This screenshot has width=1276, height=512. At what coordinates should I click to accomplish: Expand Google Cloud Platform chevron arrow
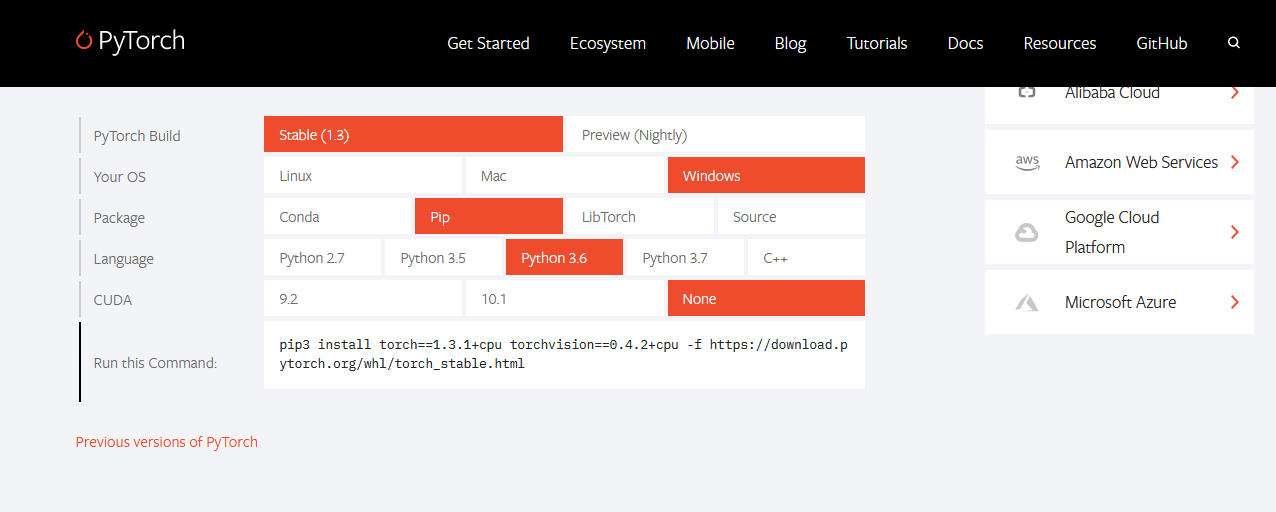click(x=1235, y=232)
